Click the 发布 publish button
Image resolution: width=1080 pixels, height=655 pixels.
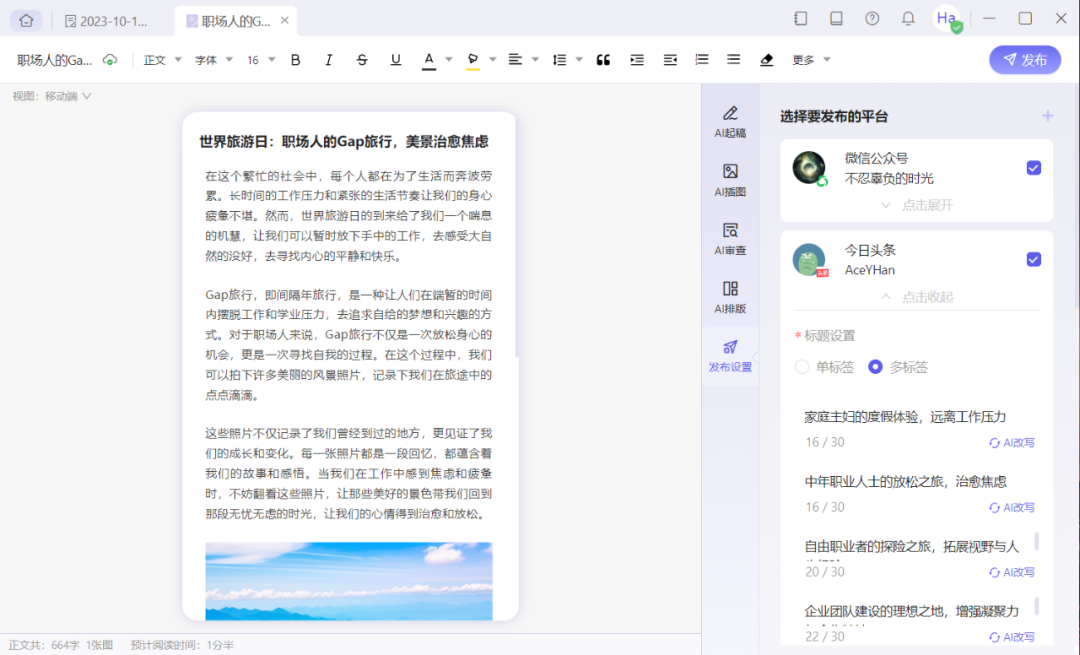click(x=1024, y=59)
